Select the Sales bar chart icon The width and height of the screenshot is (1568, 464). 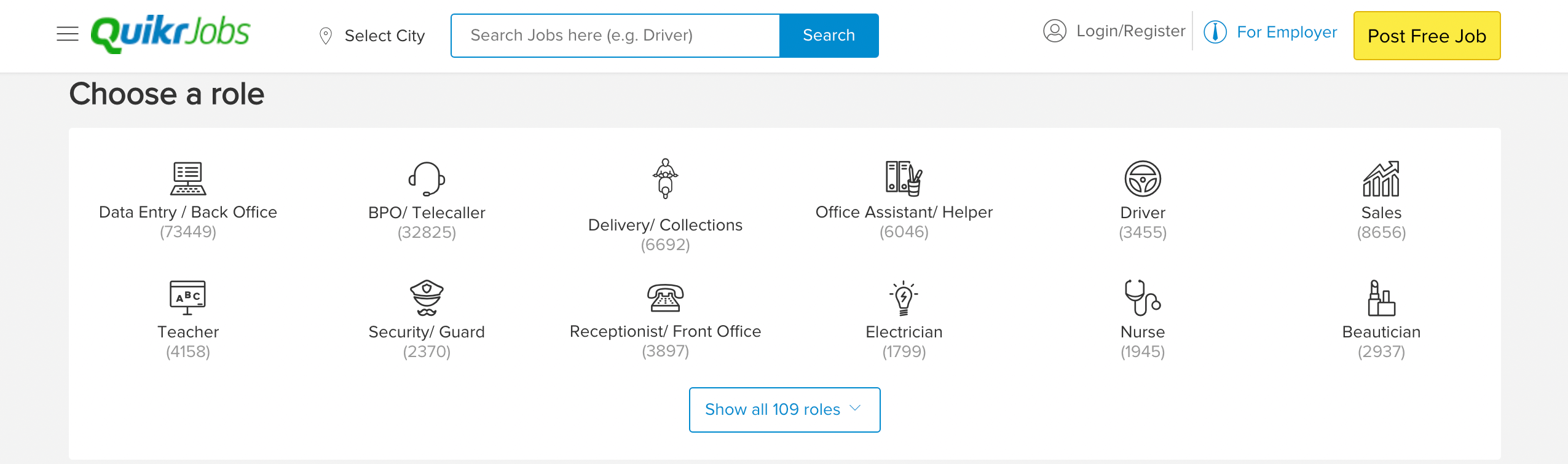pos(1381,179)
